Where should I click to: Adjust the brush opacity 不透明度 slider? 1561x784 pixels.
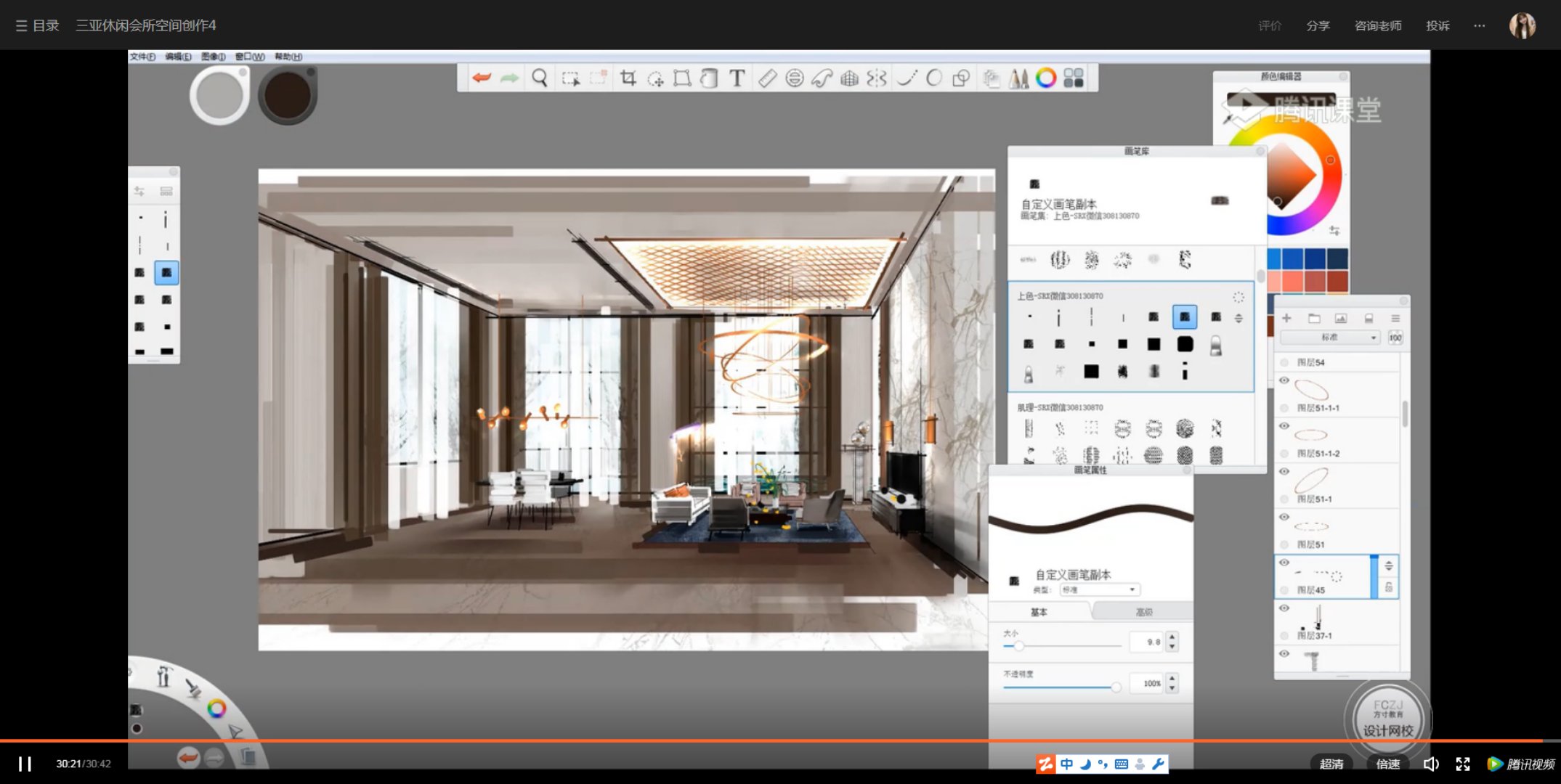(x=1062, y=686)
